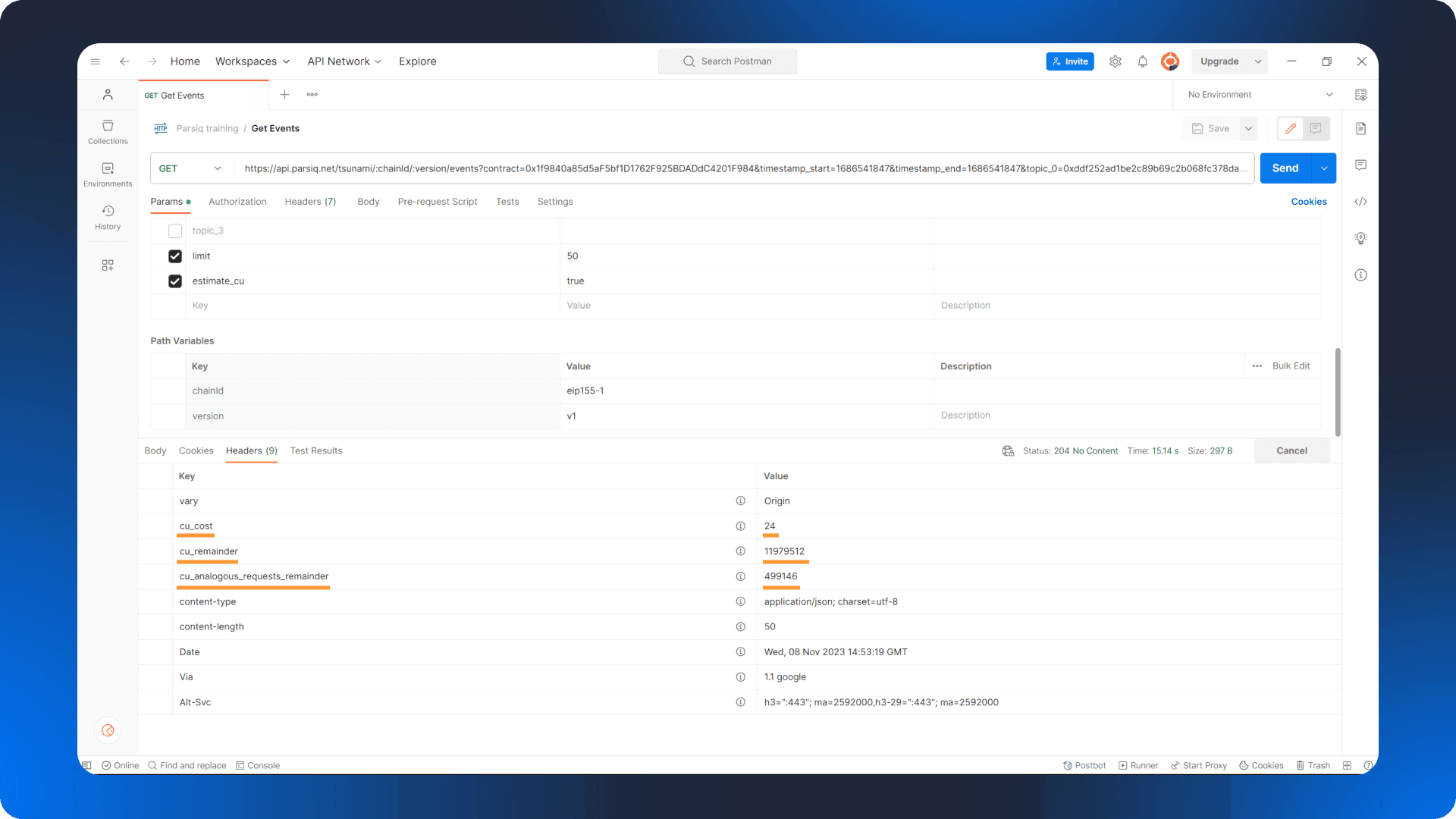Go back with the left arrow

tap(124, 61)
